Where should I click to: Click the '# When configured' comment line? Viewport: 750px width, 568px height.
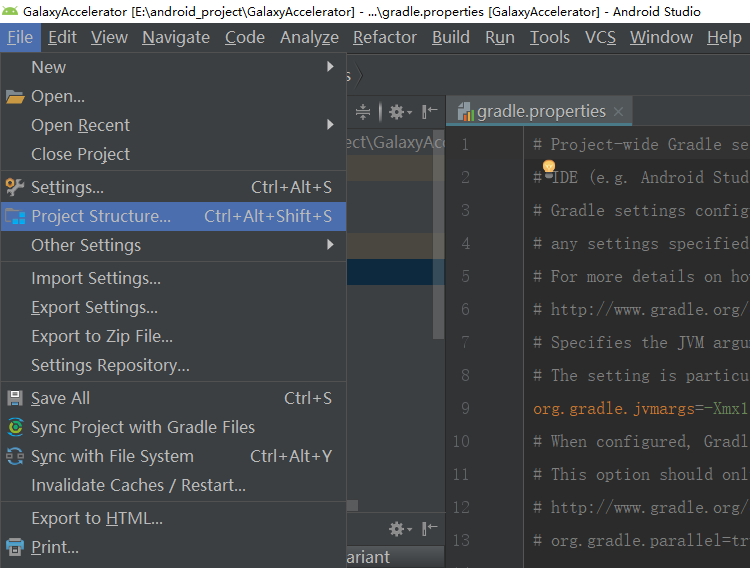click(641, 441)
